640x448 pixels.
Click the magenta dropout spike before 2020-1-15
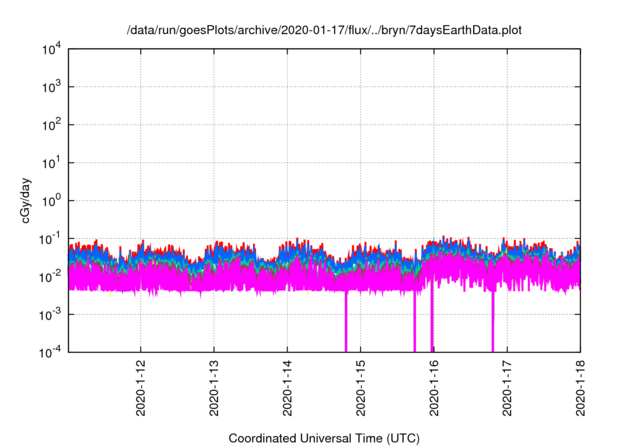[346, 321]
